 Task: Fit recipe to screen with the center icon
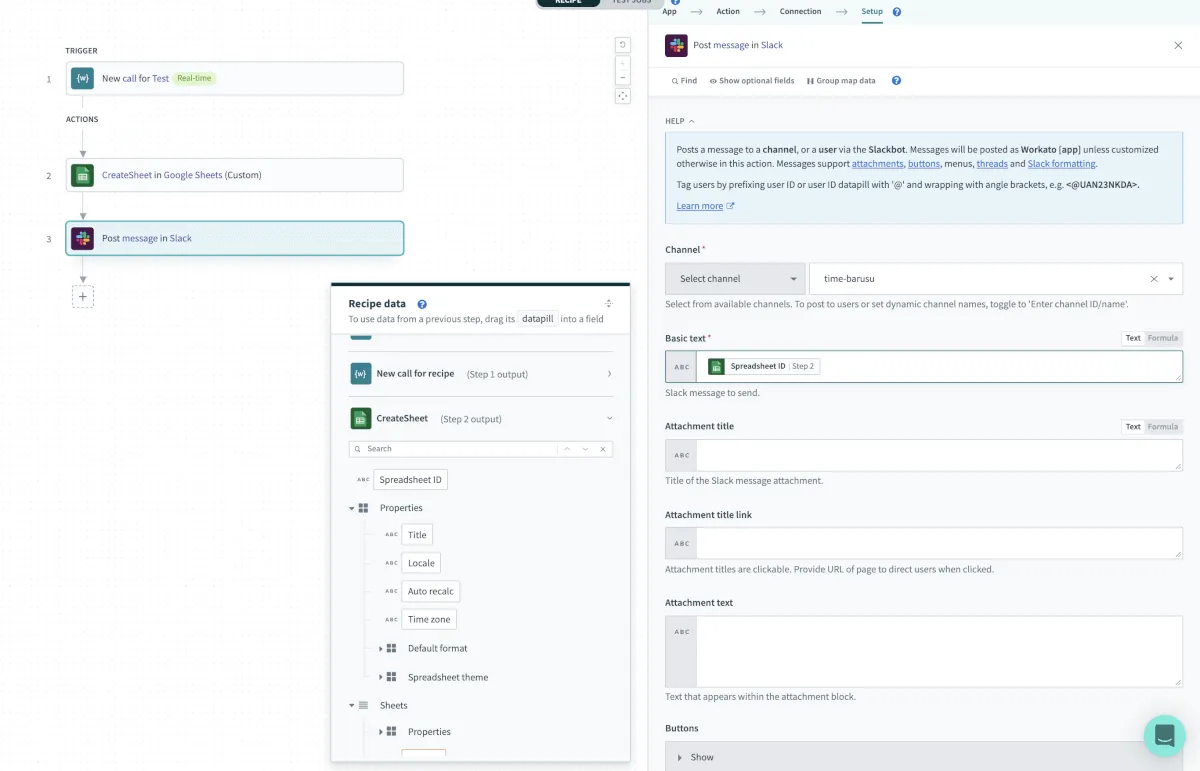623,96
